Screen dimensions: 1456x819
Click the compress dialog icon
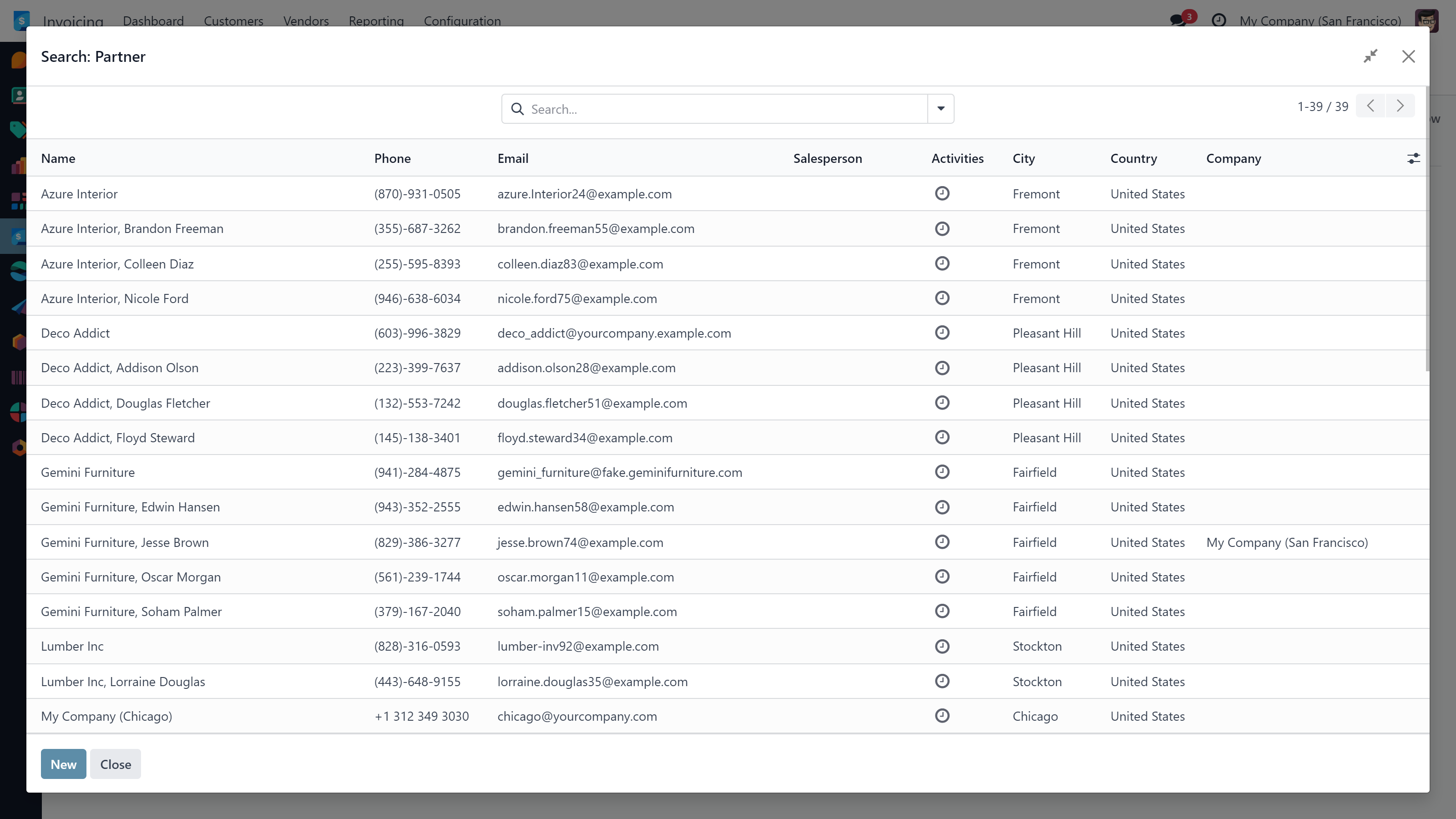pyautogui.click(x=1370, y=56)
